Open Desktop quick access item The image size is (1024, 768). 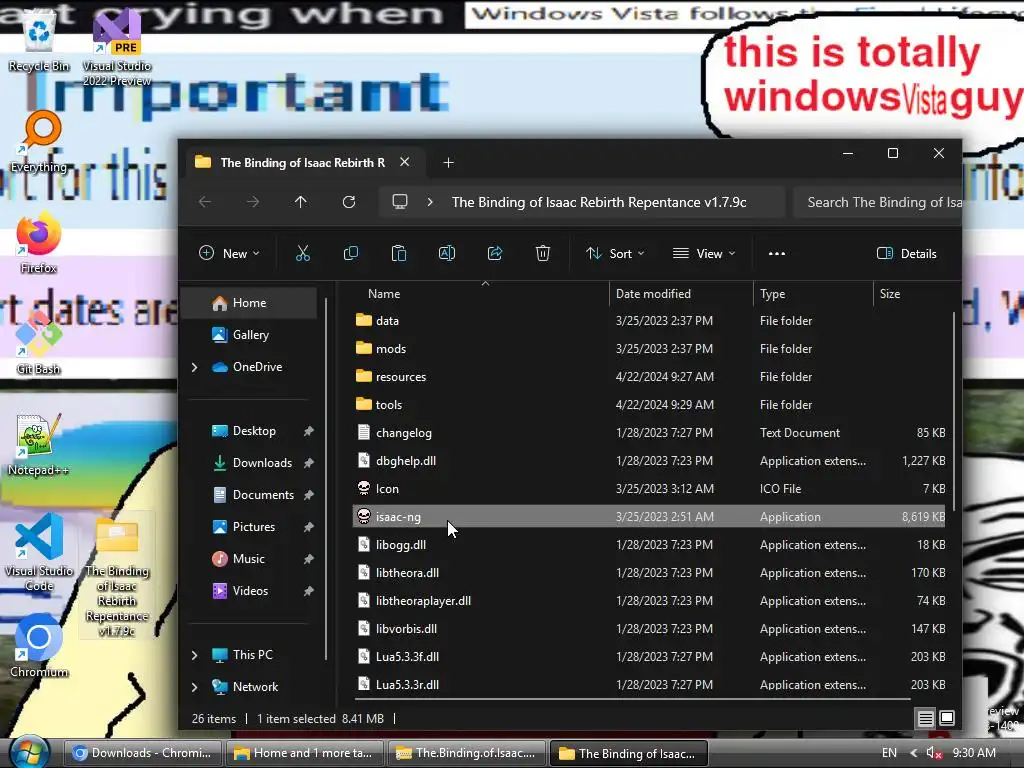coord(251,431)
